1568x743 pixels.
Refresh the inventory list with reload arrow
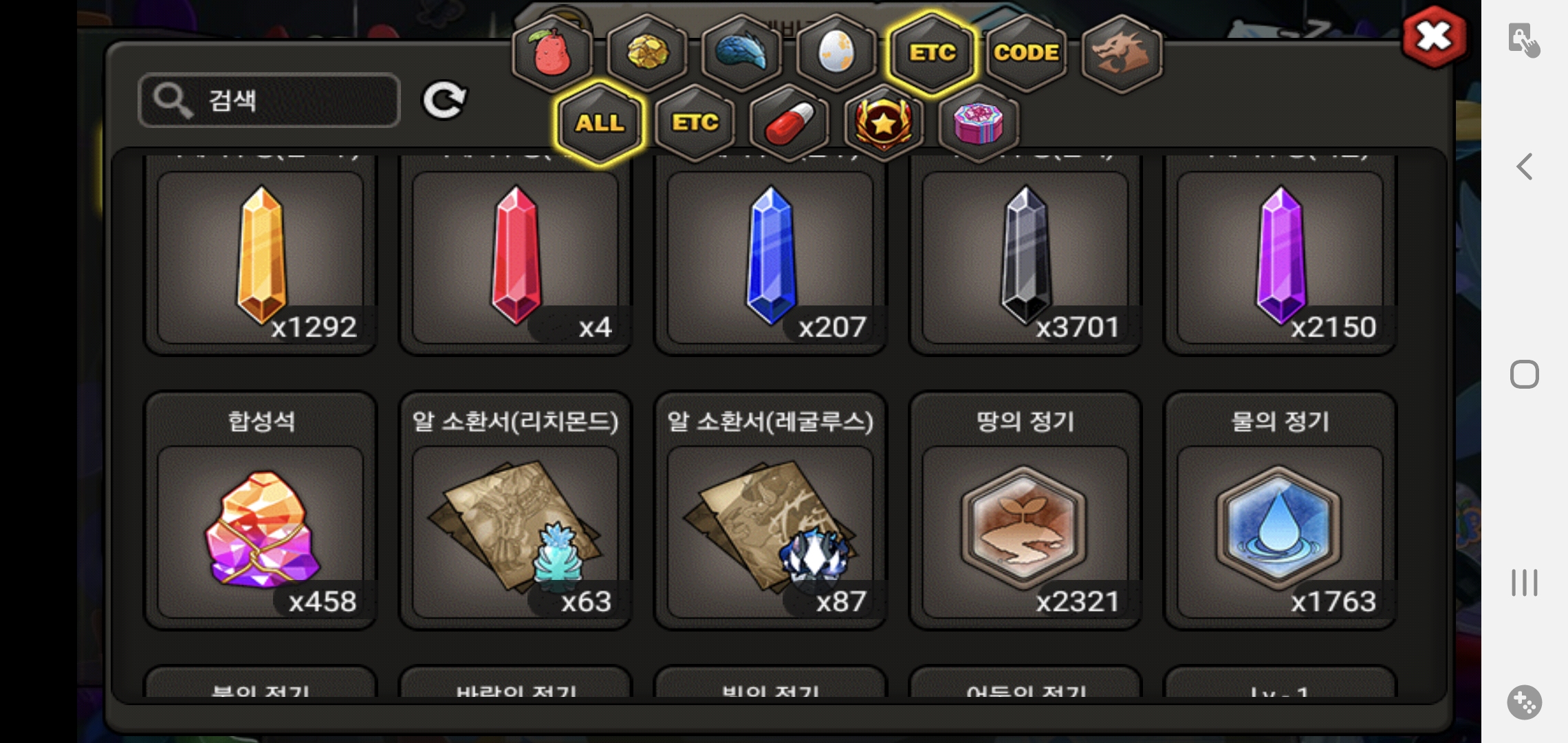tap(444, 100)
